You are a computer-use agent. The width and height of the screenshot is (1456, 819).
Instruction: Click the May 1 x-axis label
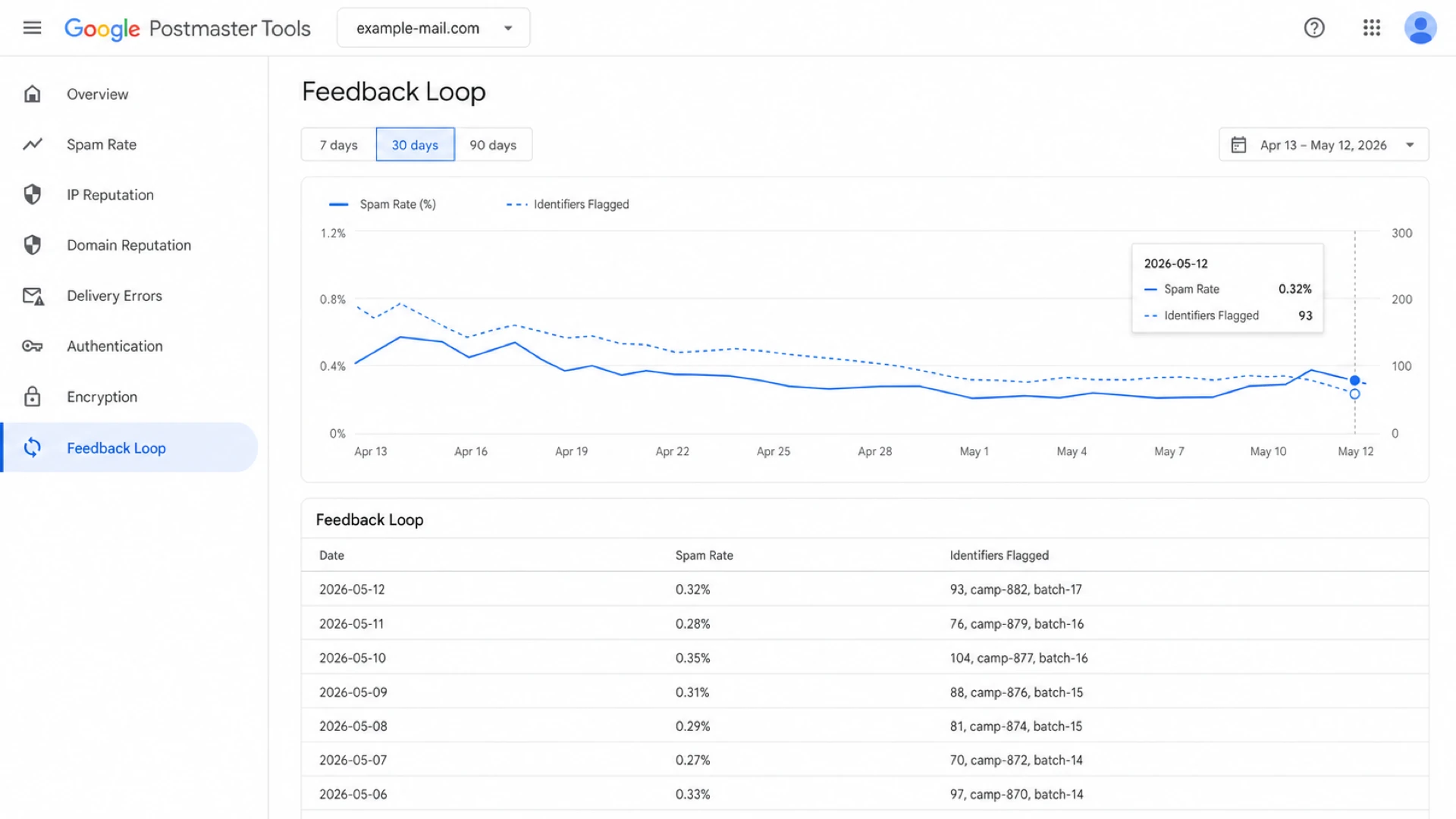tap(974, 451)
